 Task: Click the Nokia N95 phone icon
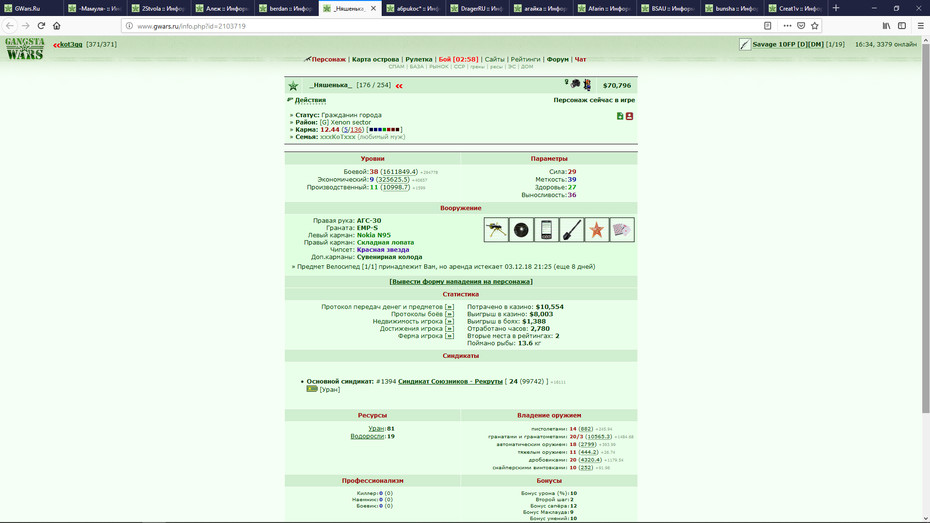tap(546, 229)
